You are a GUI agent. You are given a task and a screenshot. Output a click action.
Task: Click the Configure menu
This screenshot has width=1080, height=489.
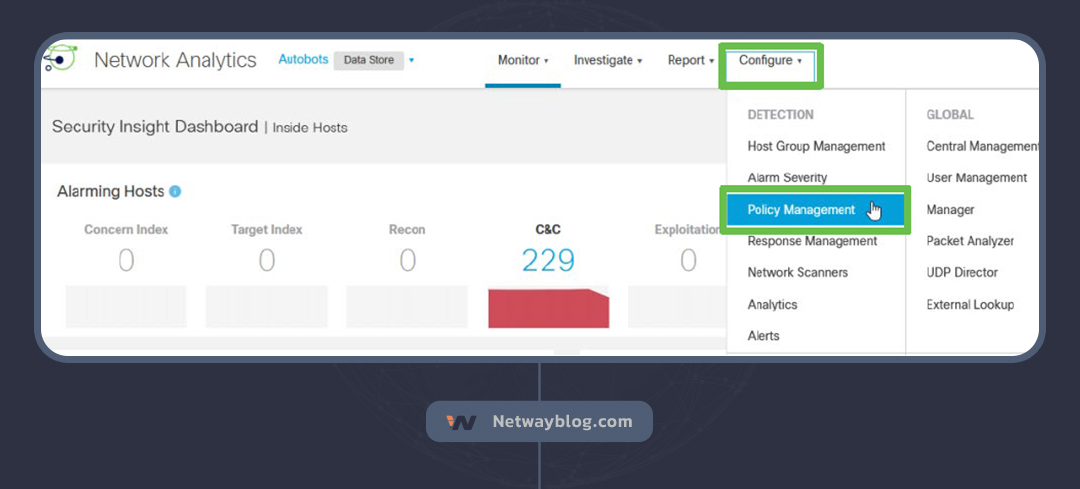coord(771,60)
